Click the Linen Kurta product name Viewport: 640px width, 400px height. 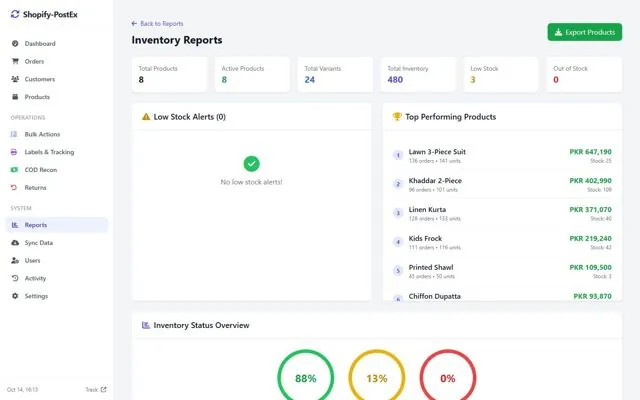(427, 210)
